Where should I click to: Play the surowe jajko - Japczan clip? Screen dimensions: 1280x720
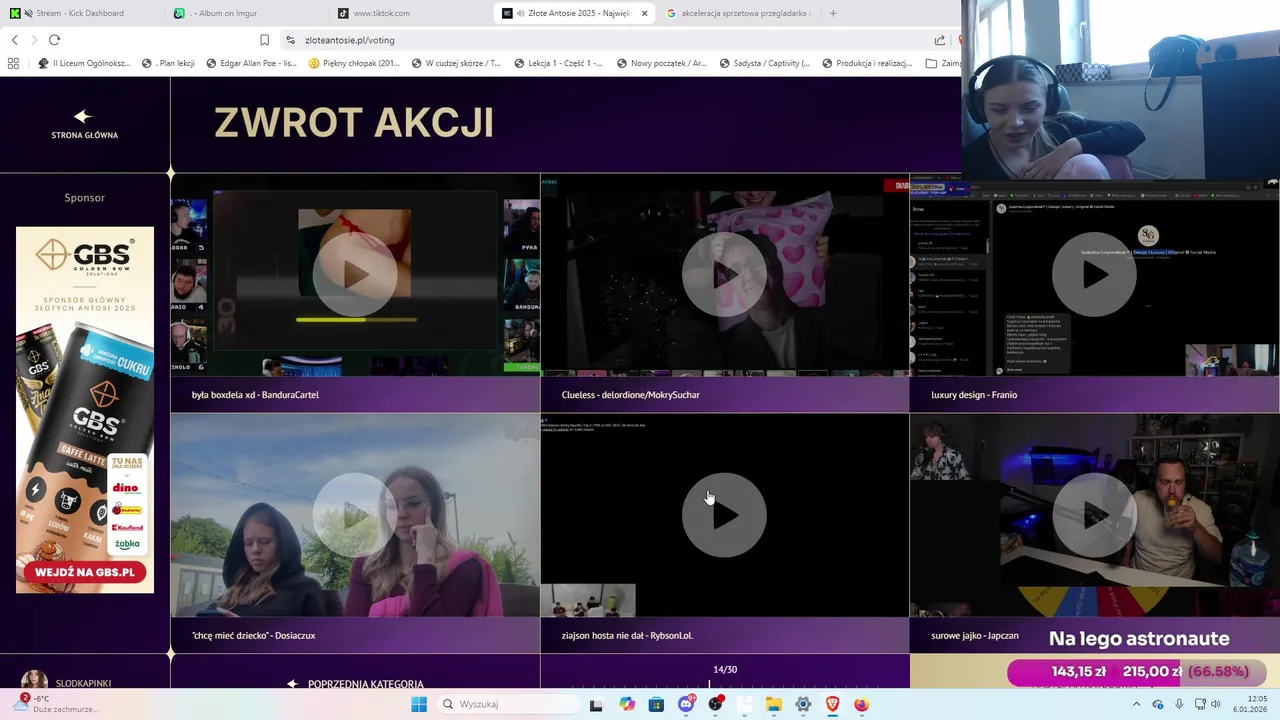pyautogui.click(x=1094, y=515)
